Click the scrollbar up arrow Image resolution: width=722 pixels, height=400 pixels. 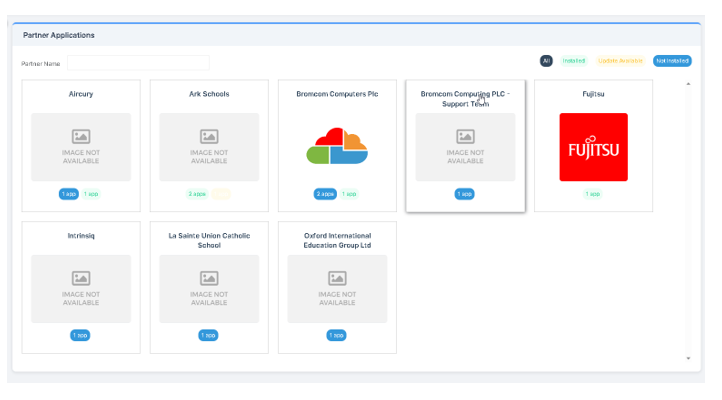click(x=688, y=84)
